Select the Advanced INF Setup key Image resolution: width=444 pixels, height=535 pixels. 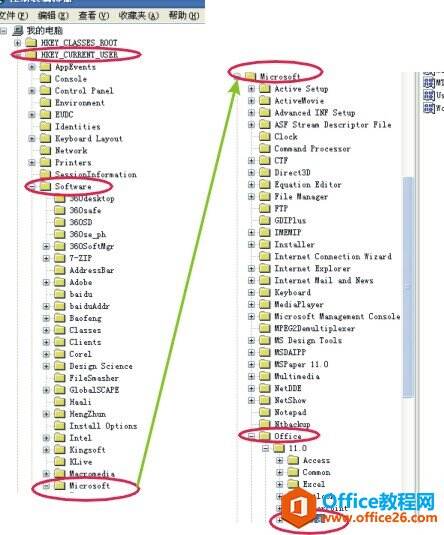coord(315,113)
